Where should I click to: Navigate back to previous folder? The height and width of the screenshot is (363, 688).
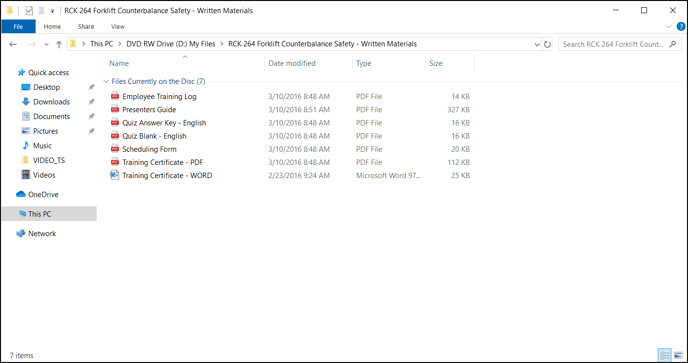[x=13, y=44]
